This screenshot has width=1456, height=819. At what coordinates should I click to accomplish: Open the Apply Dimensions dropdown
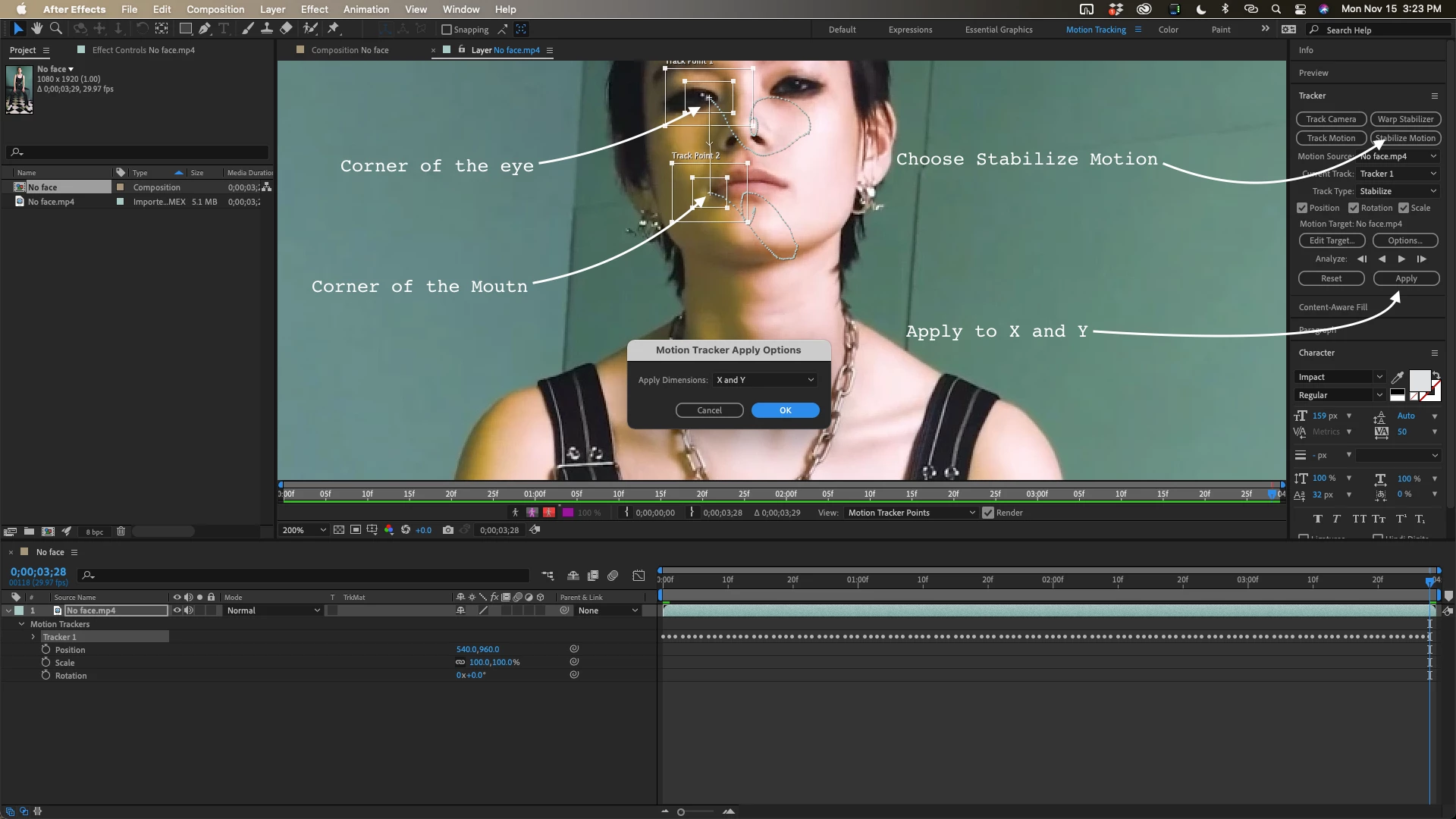pos(764,380)
